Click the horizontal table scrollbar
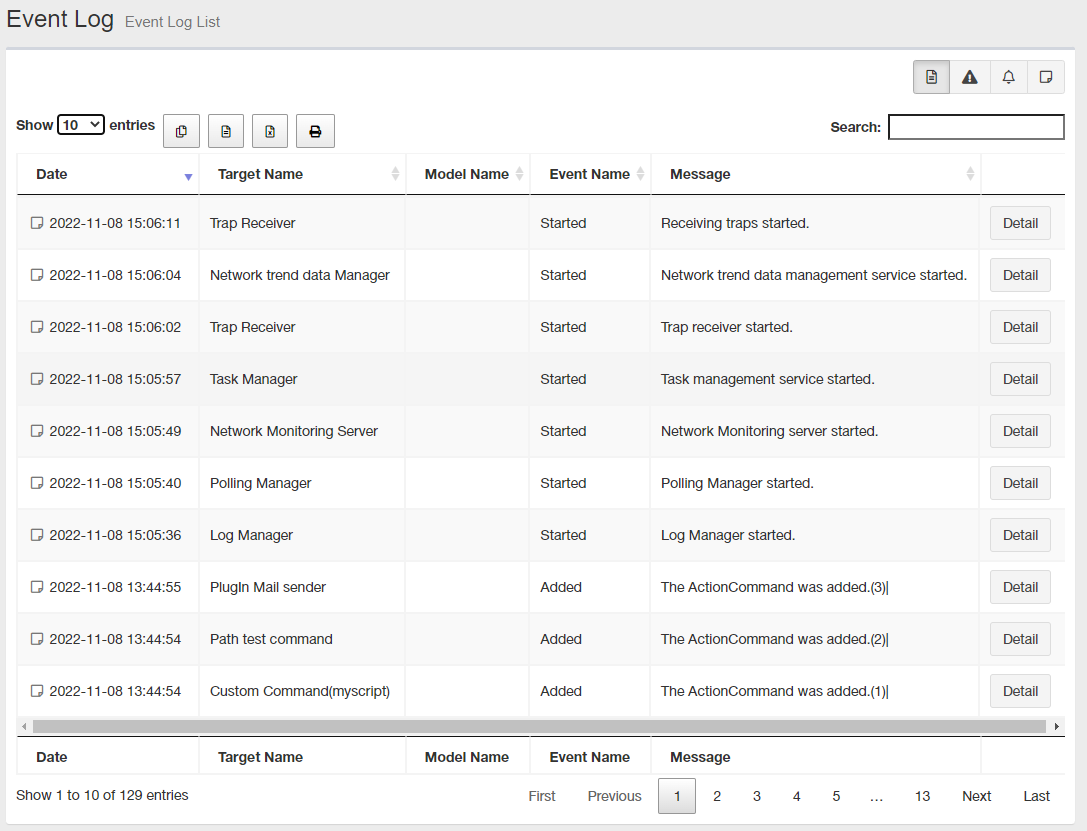Image resolution: width=1087 pixels, height=831 pixels. click(540, 726)
